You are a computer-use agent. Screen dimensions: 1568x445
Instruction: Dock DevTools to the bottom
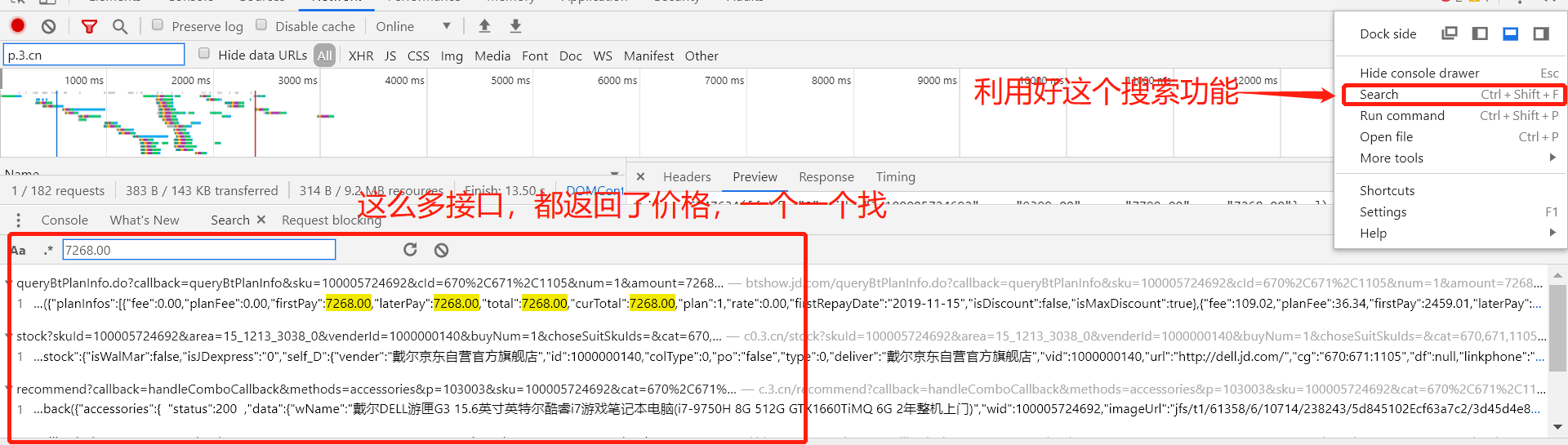pos(1511,33)
